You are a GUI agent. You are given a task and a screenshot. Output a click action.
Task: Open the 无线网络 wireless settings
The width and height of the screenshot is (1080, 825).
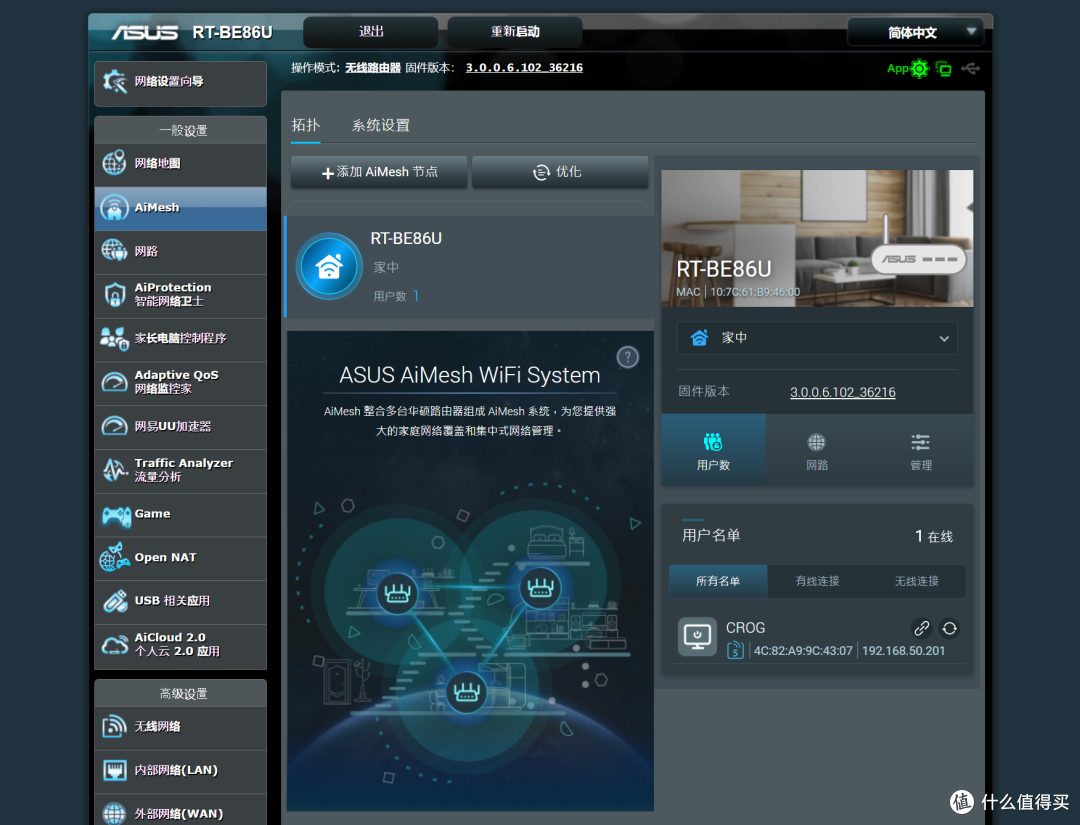click(x=180, y=727)
